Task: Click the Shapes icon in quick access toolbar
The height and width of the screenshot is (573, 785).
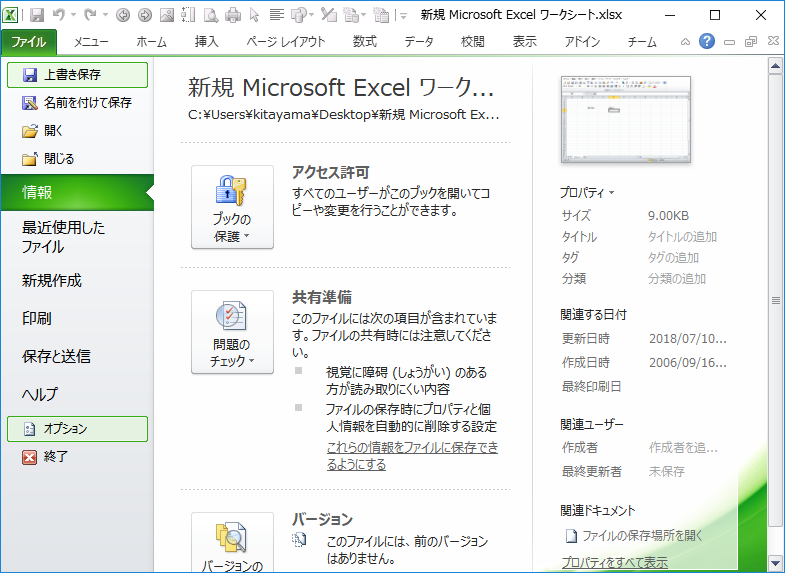Action: coord(299,16)
